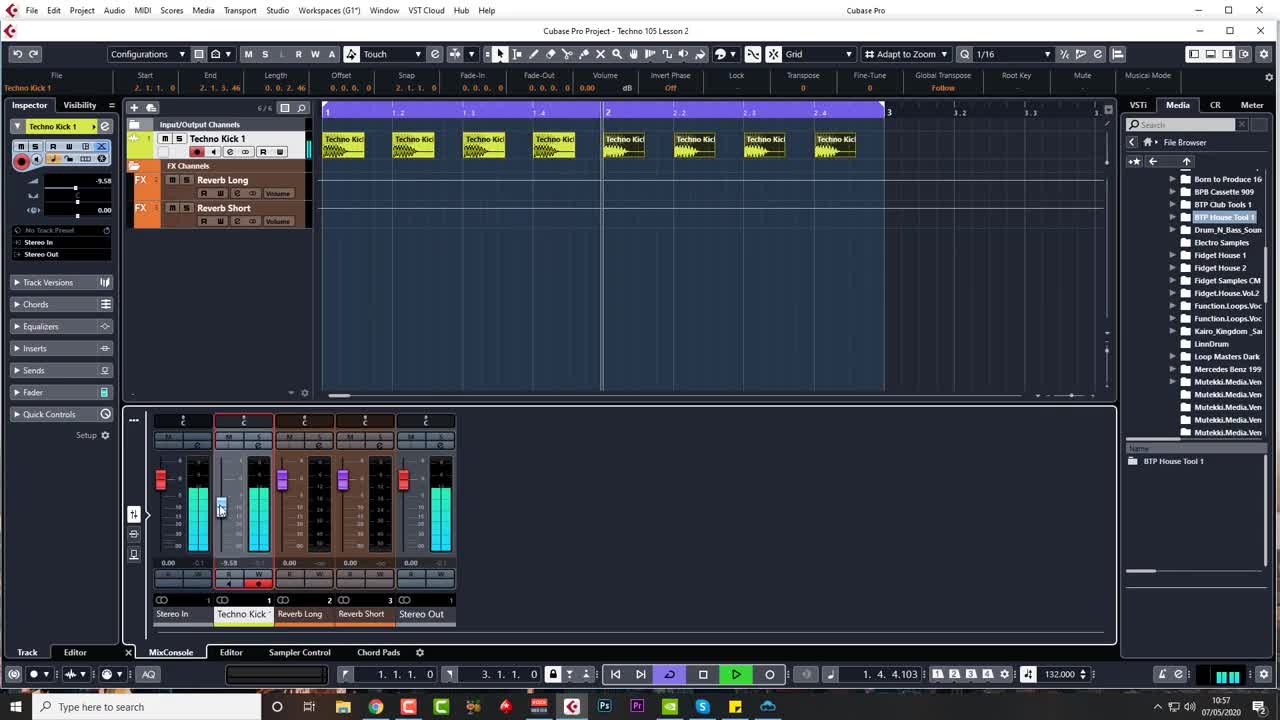Switch to the Meter tab

pos(1252,105)
